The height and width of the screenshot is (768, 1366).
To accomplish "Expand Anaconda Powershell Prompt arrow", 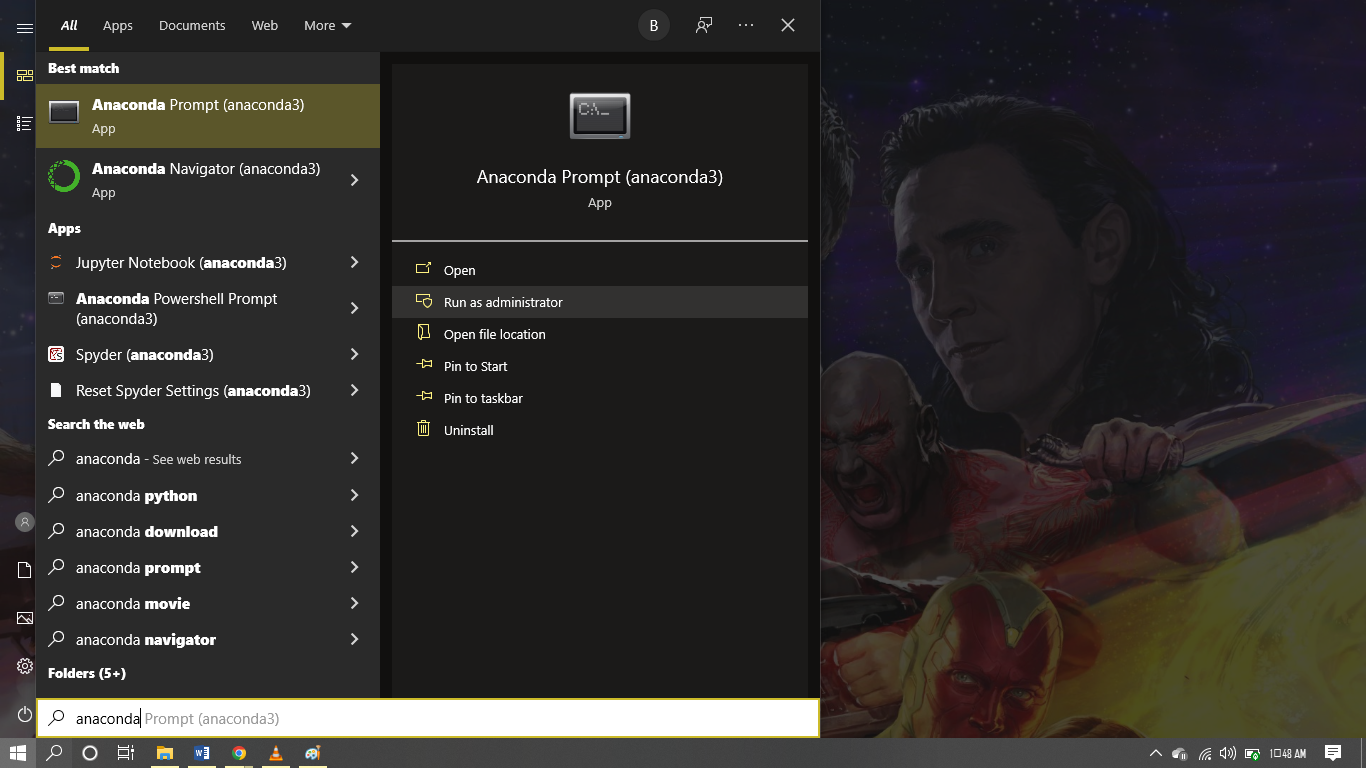I will point(355,308).
